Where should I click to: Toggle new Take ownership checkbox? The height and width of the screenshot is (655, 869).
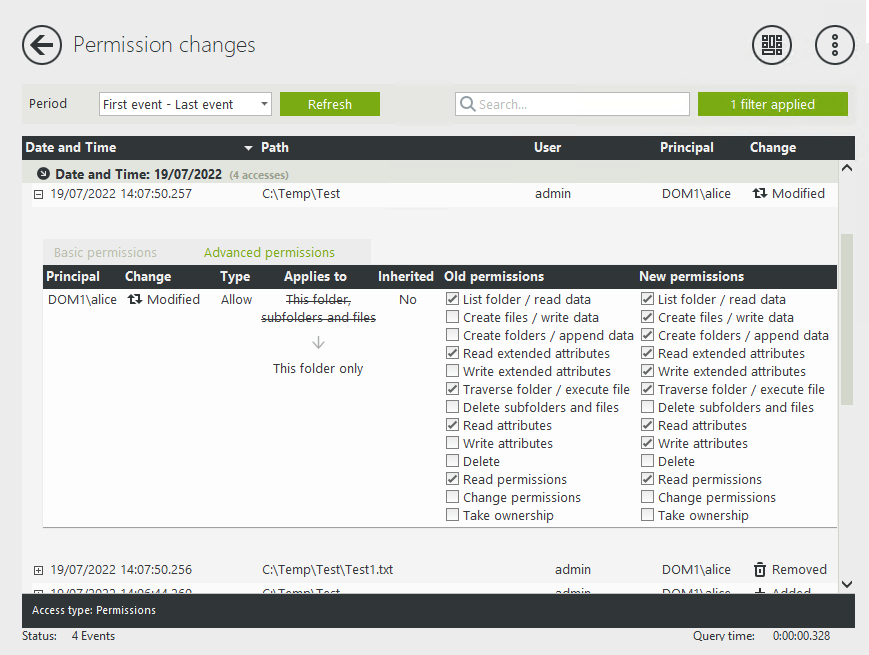(x=648, y=515)
